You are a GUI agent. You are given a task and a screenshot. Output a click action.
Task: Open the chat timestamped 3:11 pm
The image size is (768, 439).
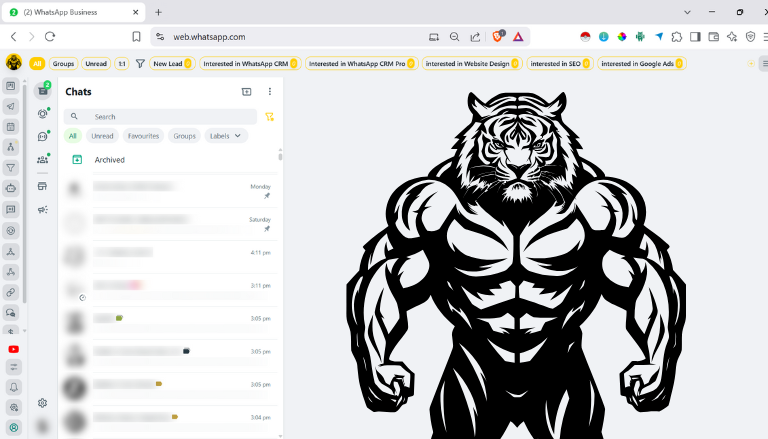170,290
